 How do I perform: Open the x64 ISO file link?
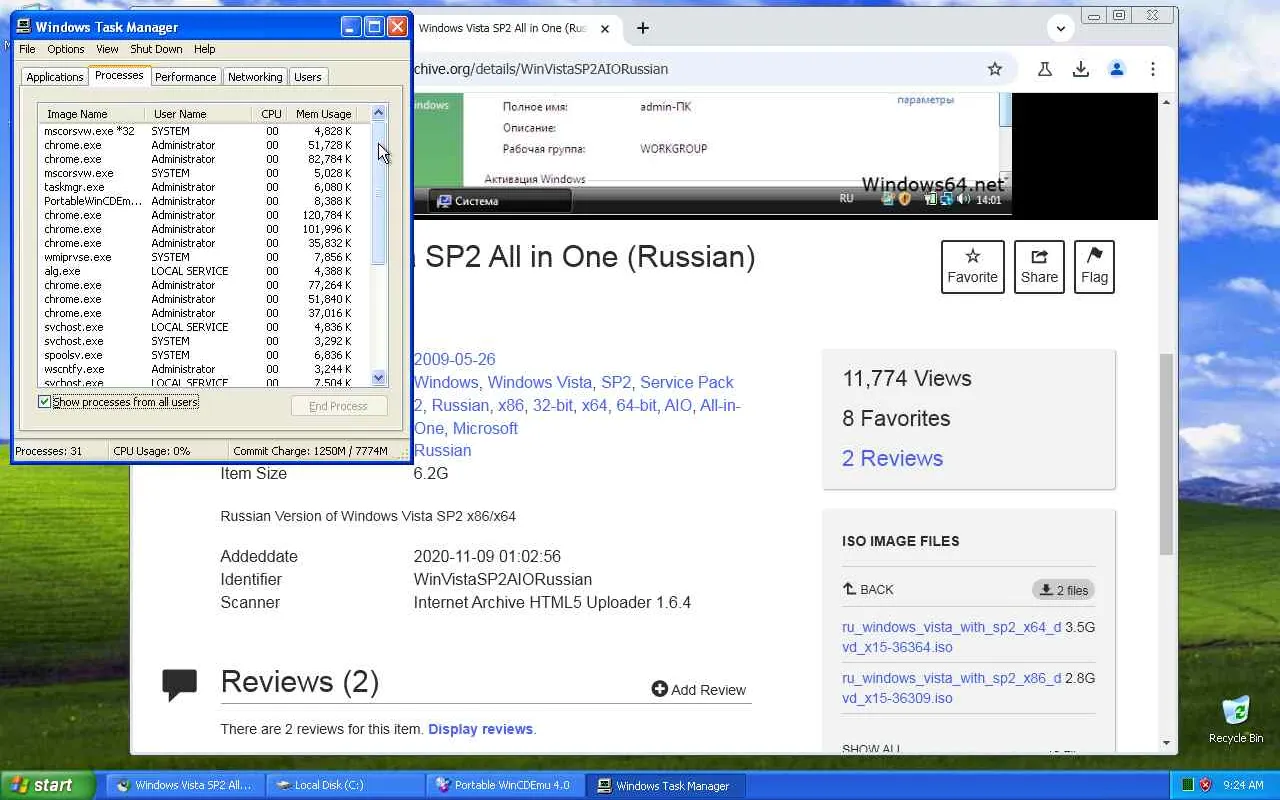952,637
